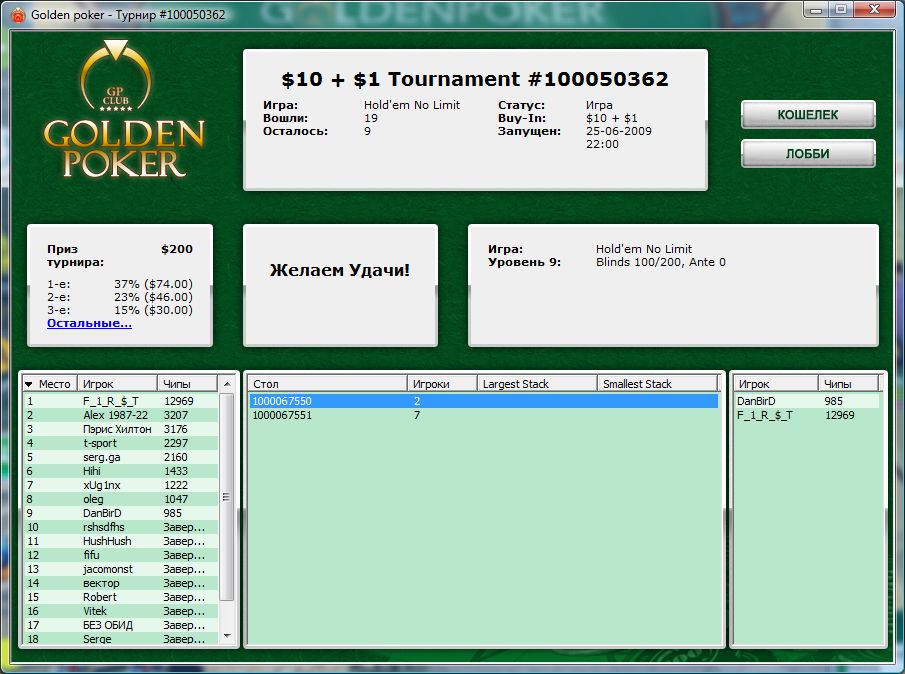
Task: Click Чипы header in table players panel
Action: (848, 384)
